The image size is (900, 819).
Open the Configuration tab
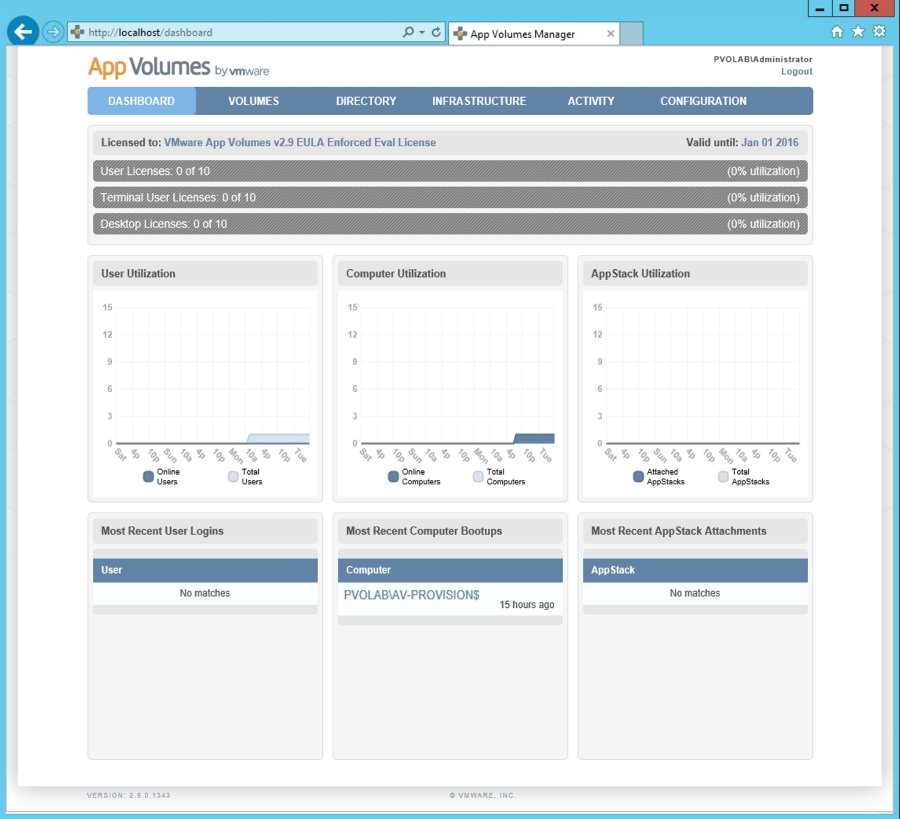[703, 101]
